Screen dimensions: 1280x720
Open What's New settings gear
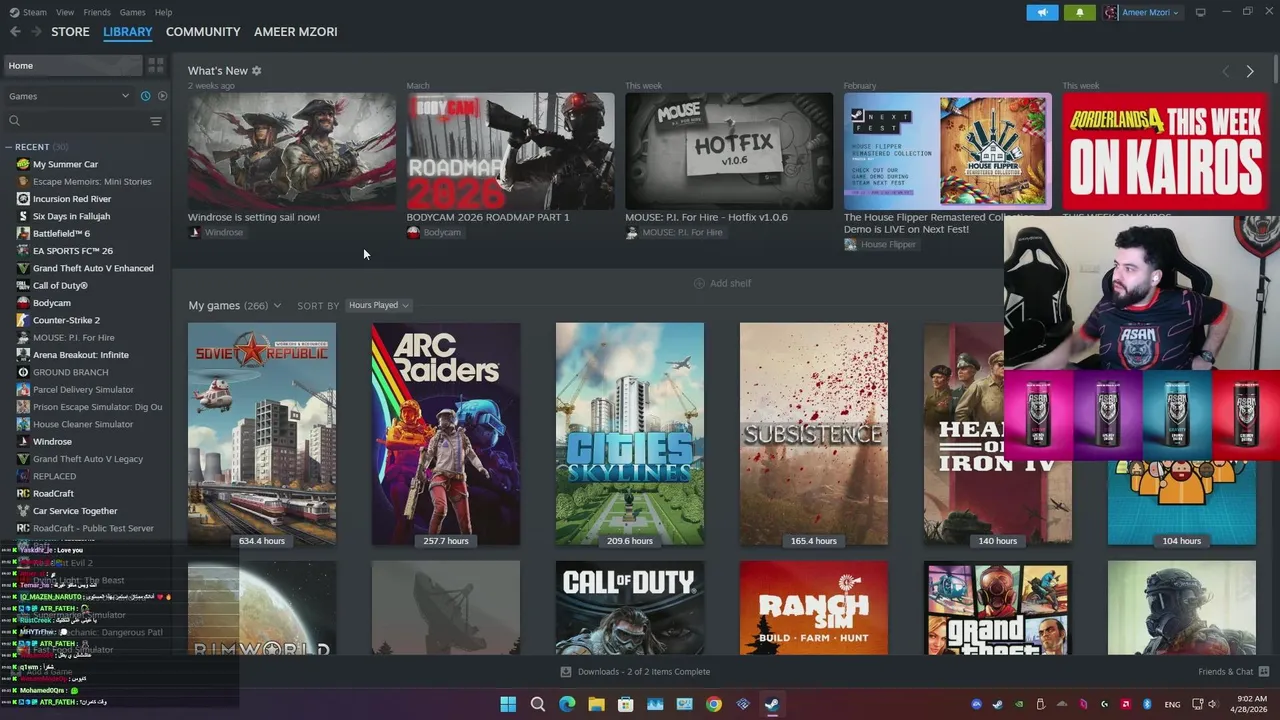(x=256, y=71)
